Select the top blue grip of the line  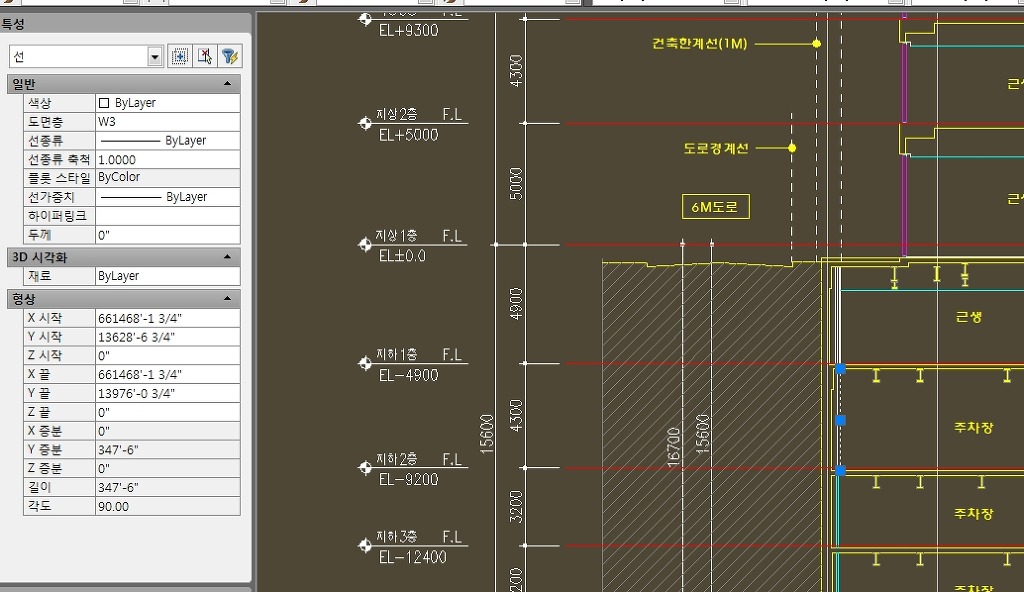[x=840, y=369]
